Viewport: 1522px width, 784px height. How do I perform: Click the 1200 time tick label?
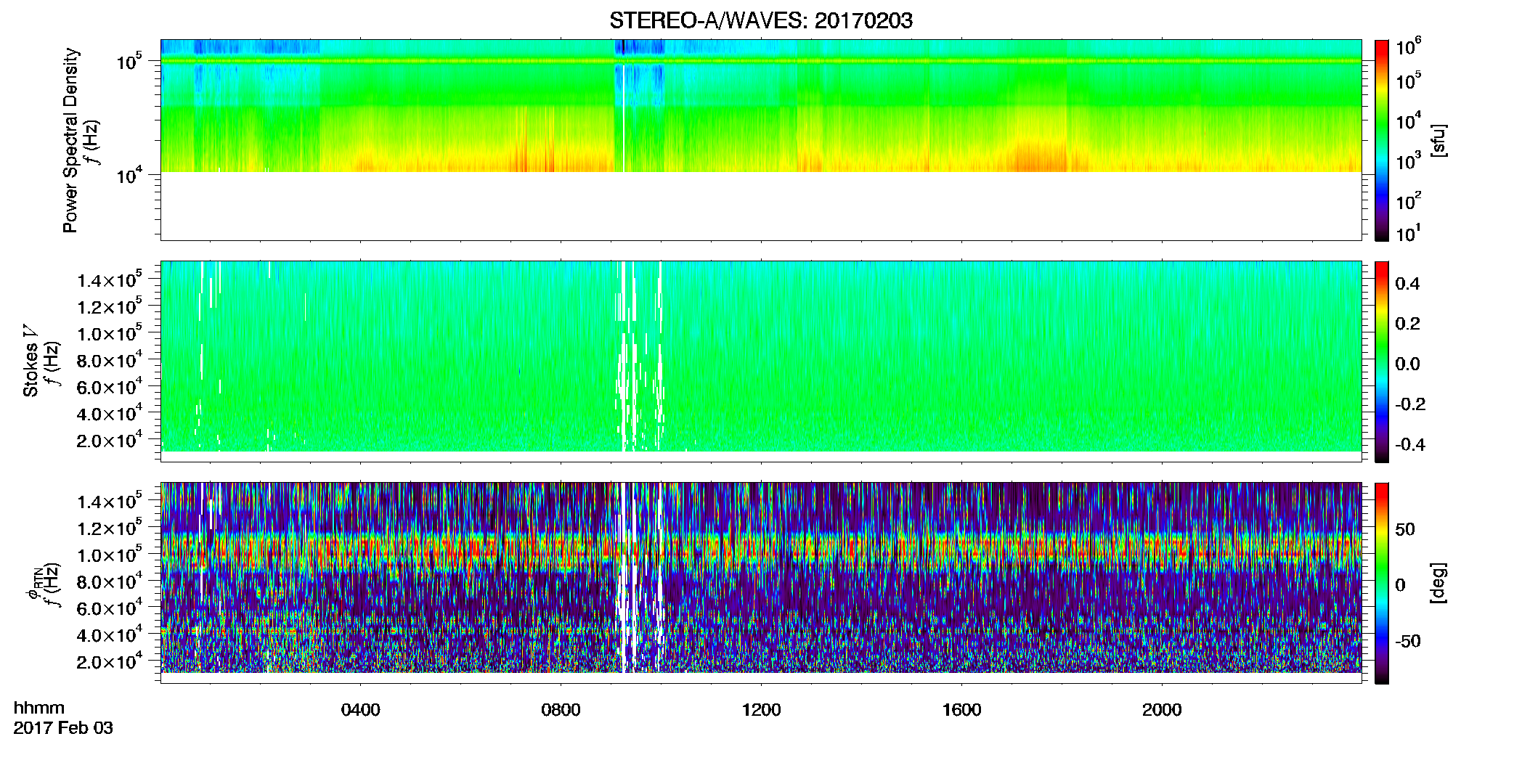point(761,710)
